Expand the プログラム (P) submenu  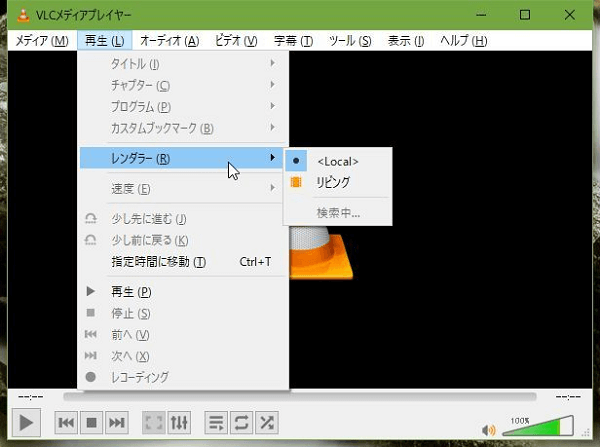(x=183, y=106)
